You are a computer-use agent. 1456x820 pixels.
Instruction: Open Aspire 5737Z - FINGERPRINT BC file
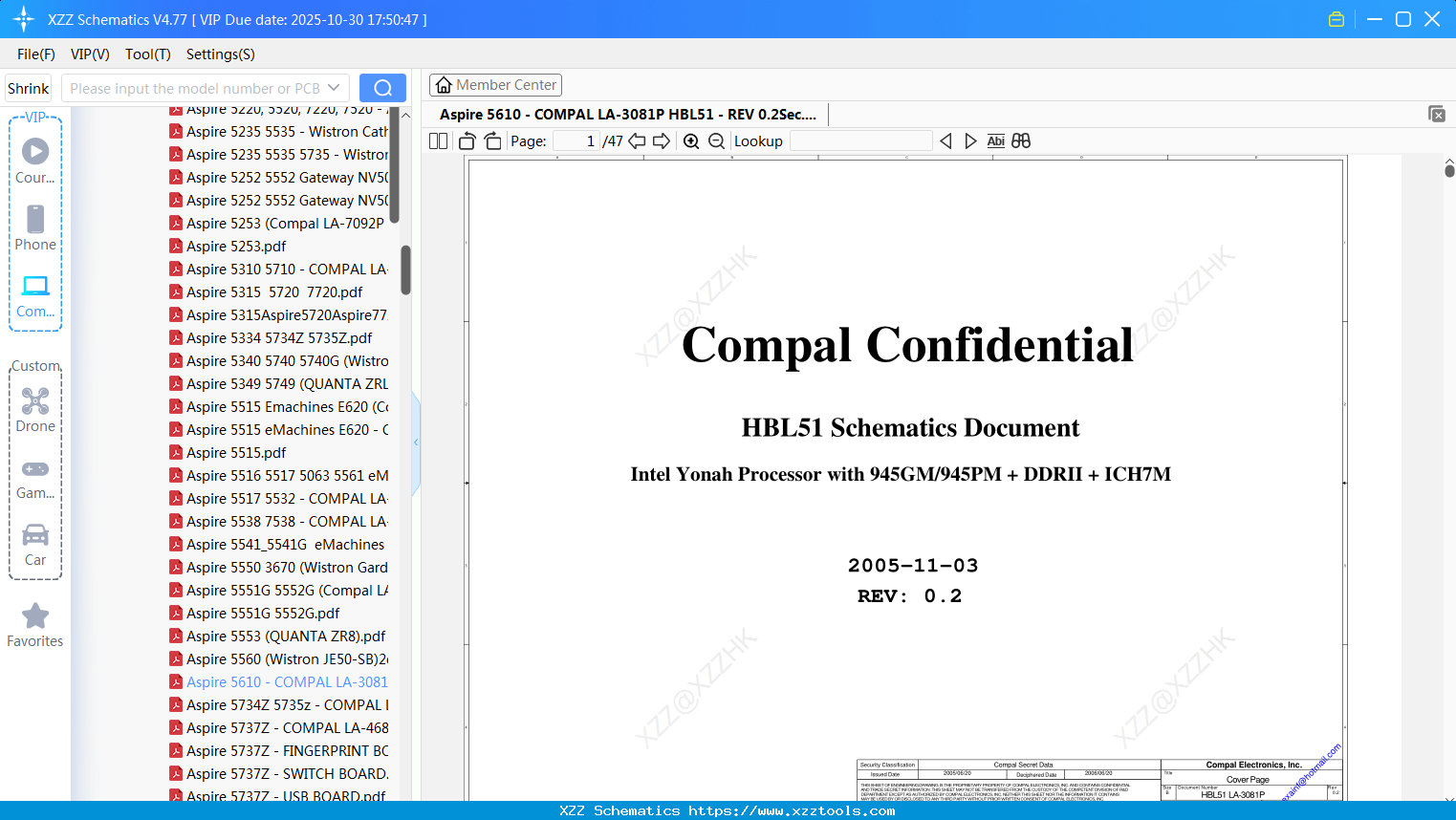pyautogui.click(x=279, y=751)
